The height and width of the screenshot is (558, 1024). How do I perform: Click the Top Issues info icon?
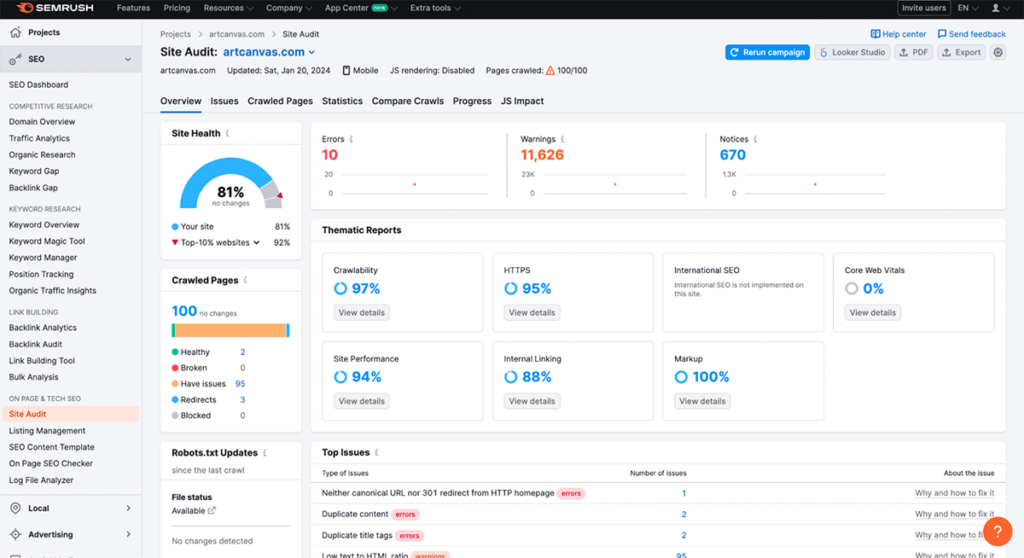pyautogui.click(x=377, y=452)
